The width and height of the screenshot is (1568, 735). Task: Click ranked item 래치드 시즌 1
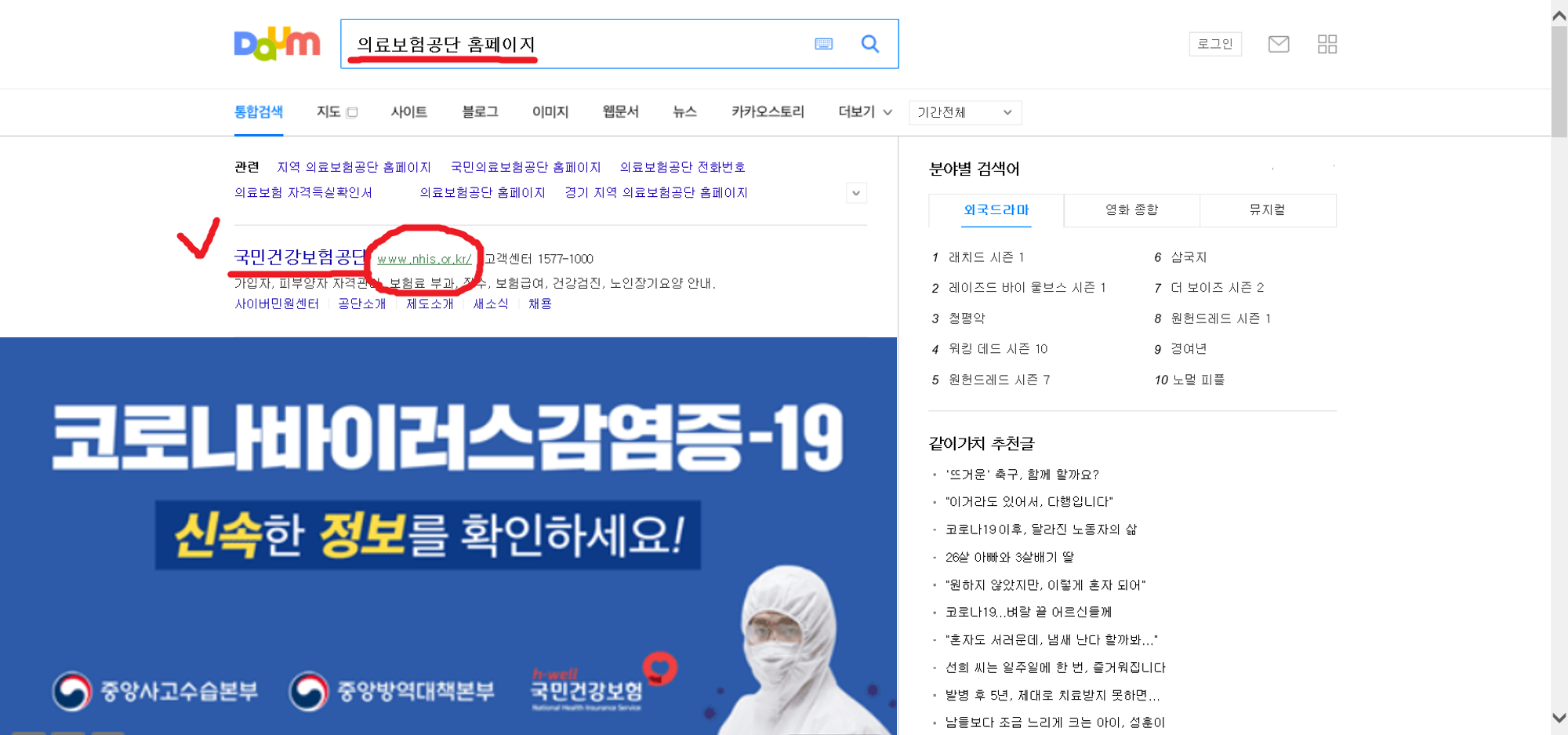pos(986,257)
